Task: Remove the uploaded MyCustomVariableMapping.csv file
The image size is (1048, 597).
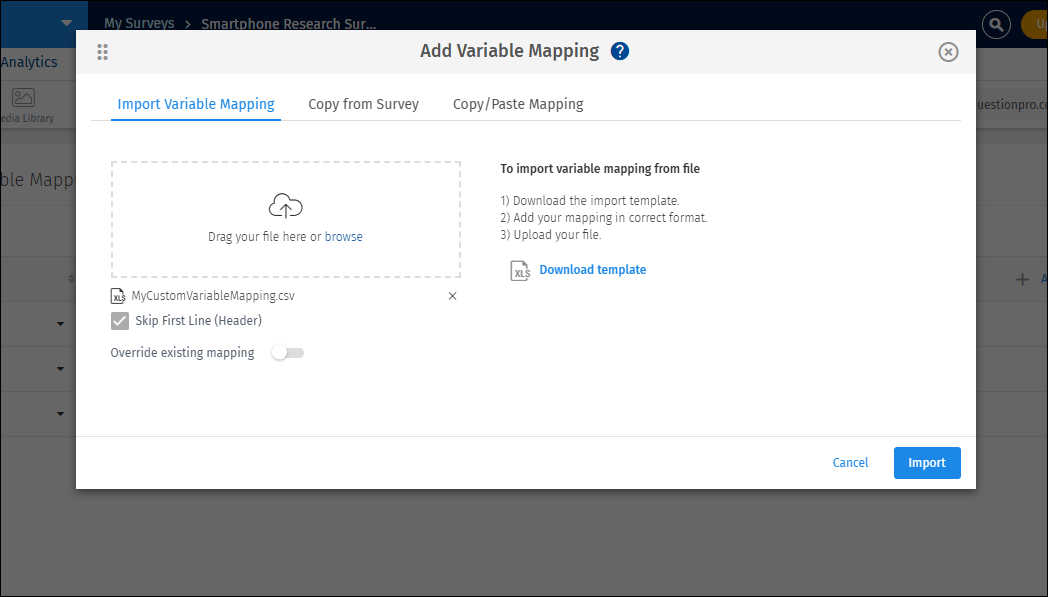Action: tap(452, 295)
